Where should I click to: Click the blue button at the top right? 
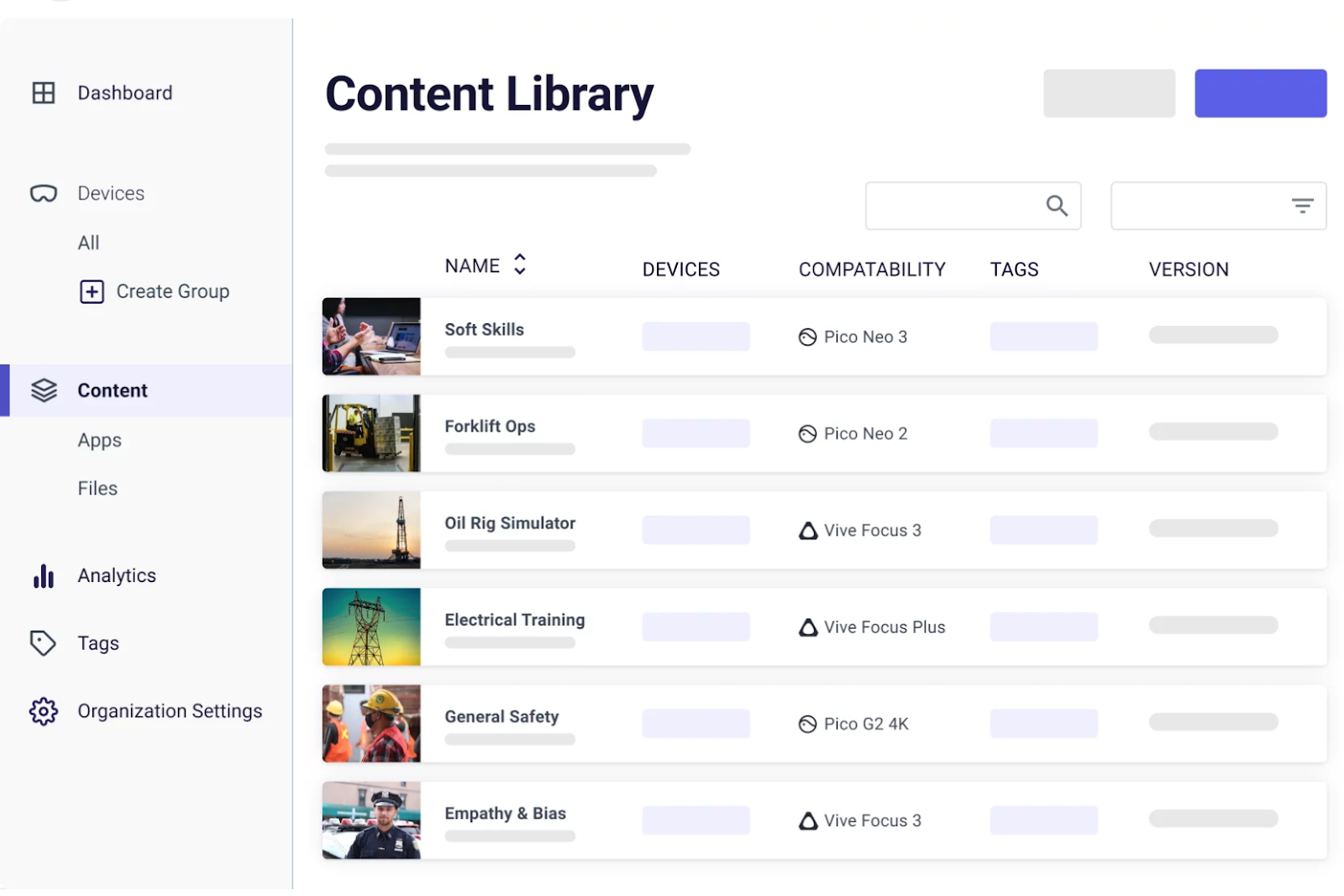[1260, 93]
